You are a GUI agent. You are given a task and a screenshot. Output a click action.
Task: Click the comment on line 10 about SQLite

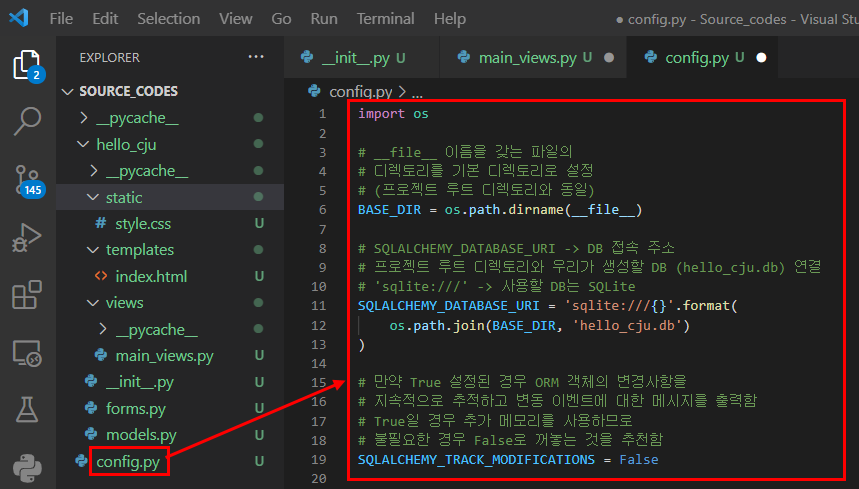[496, 286]
